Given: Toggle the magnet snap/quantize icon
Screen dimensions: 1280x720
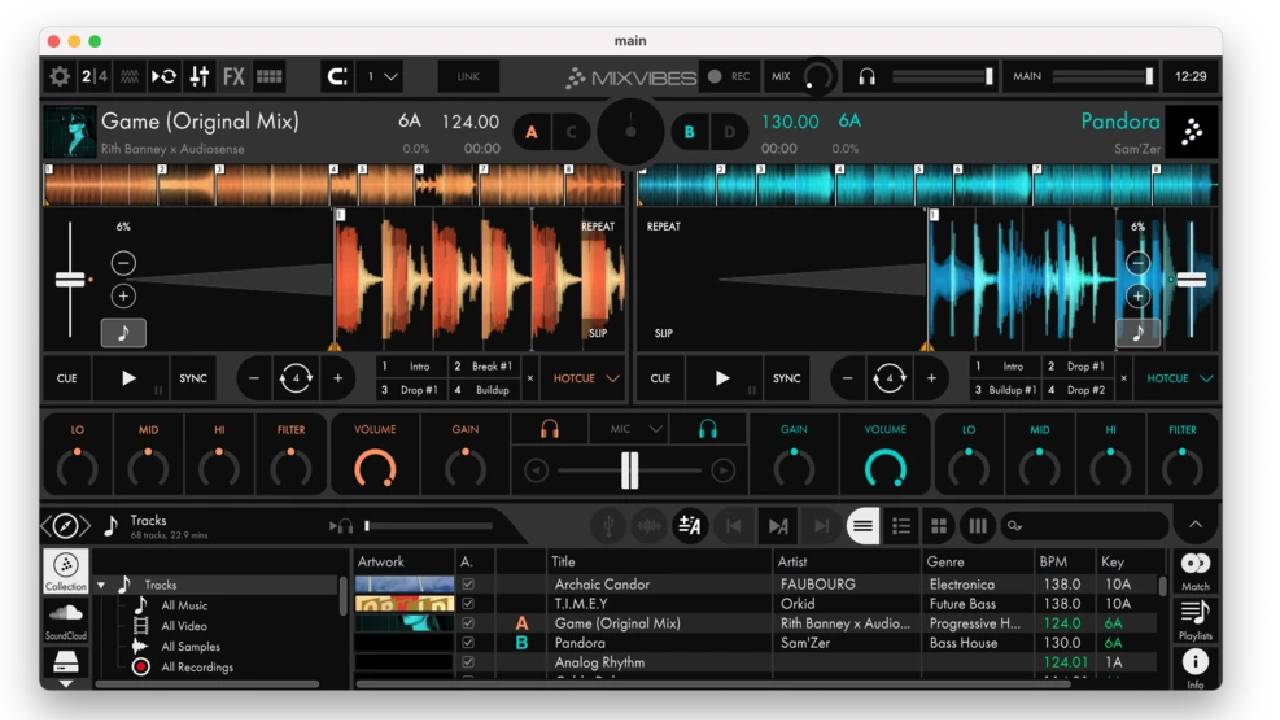Looking at the screenshot, I should click(x=338, y=76).
